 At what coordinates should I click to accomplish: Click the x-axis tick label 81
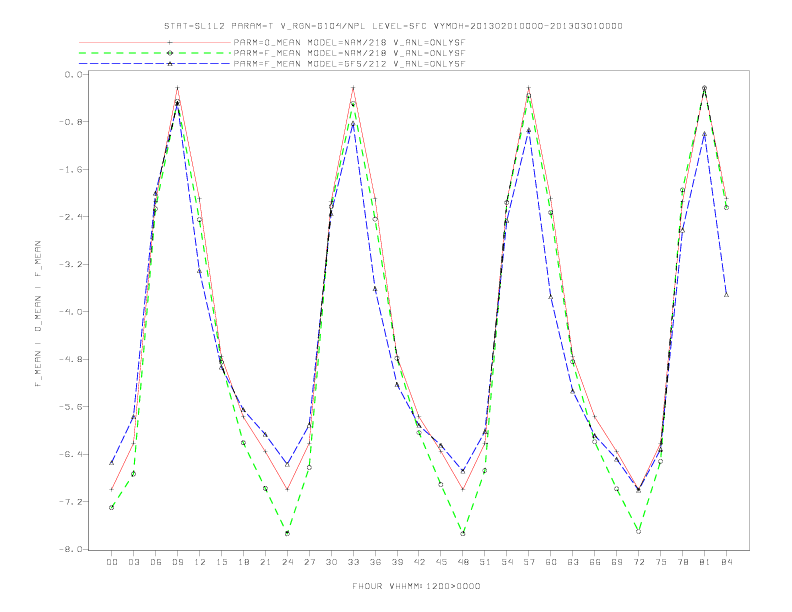click(705, 562)
